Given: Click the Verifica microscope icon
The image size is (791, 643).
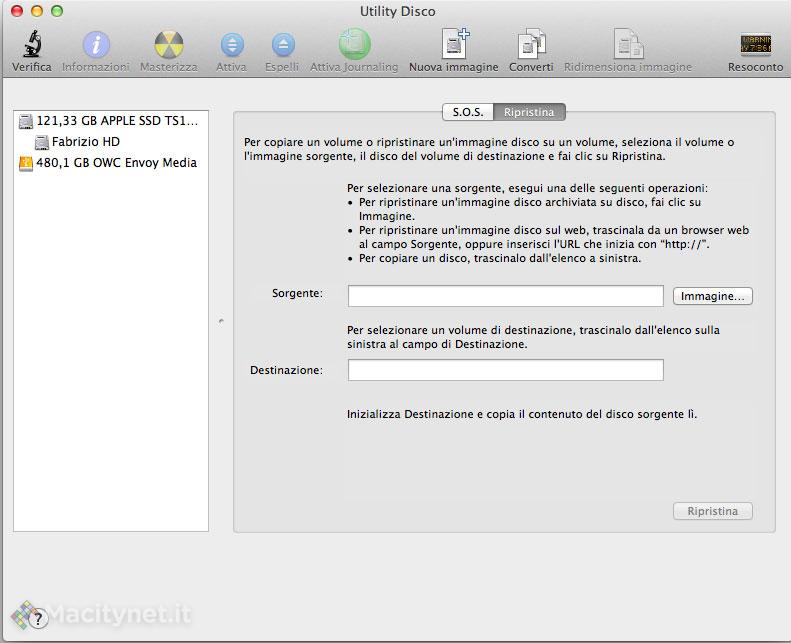Looking at the screenshot, I should pyautogui.click(x=32, y=44).
